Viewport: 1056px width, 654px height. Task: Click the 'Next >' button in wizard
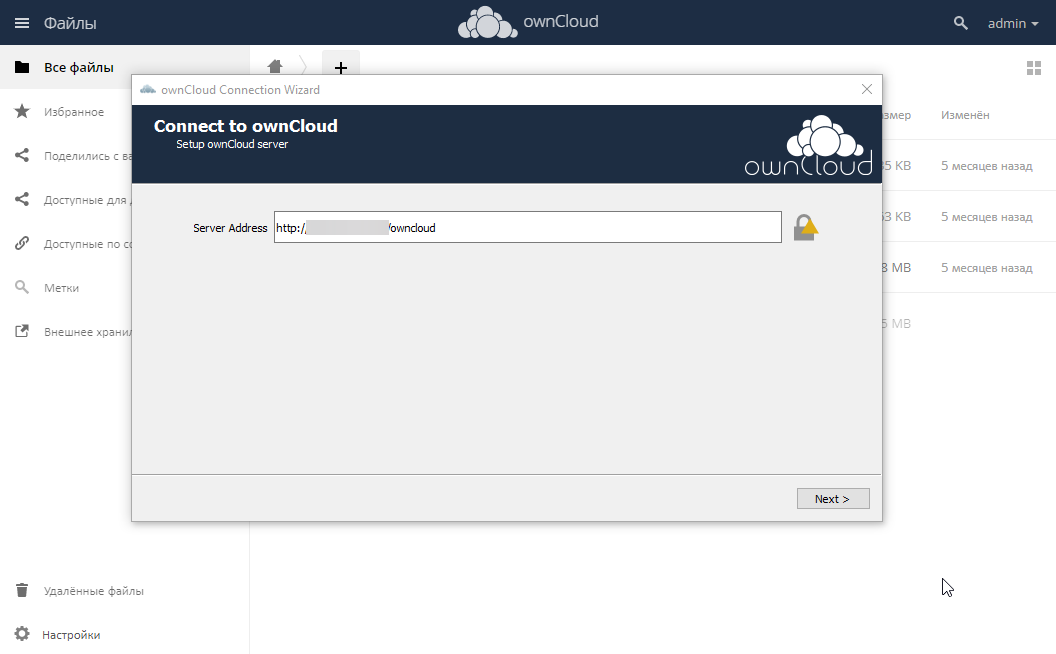point(833,498)
